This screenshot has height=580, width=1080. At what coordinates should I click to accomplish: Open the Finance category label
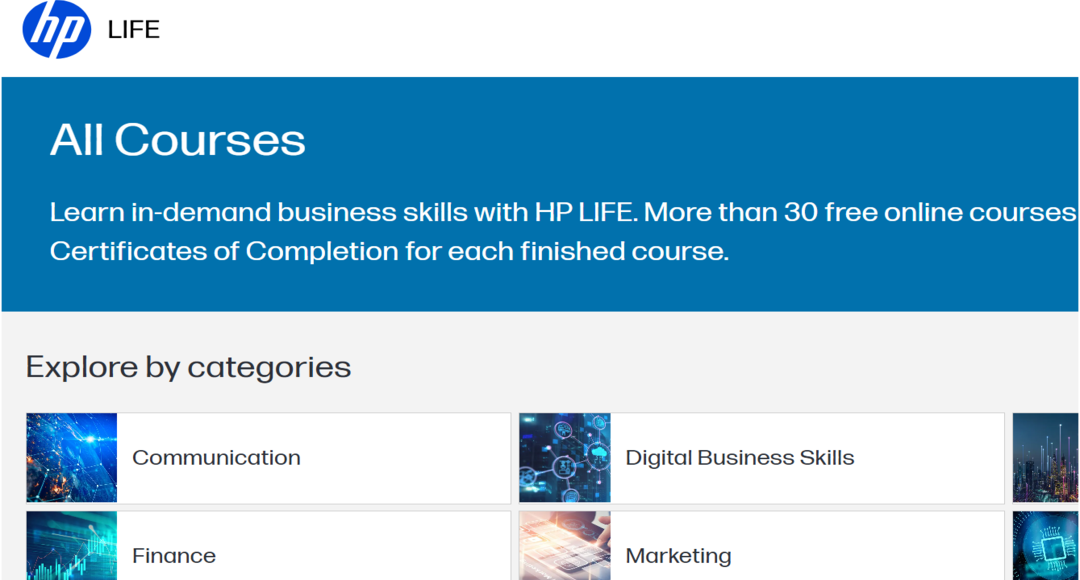pos(174,555)
